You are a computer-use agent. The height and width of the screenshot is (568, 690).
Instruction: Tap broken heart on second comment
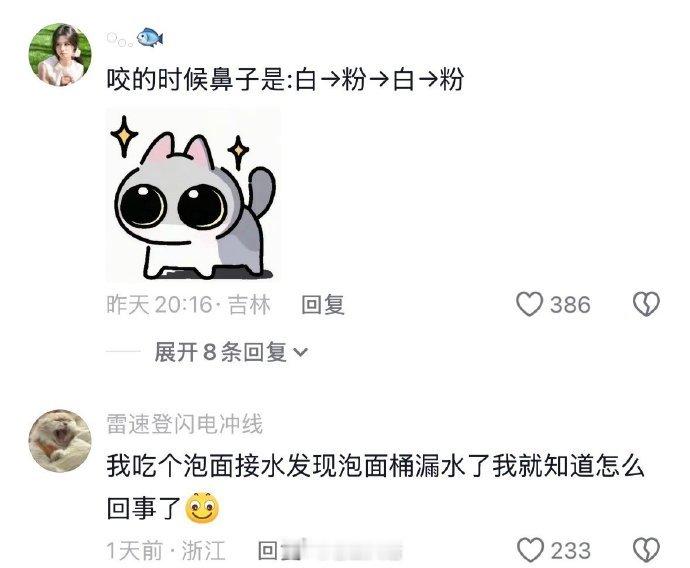coord(646,550)
